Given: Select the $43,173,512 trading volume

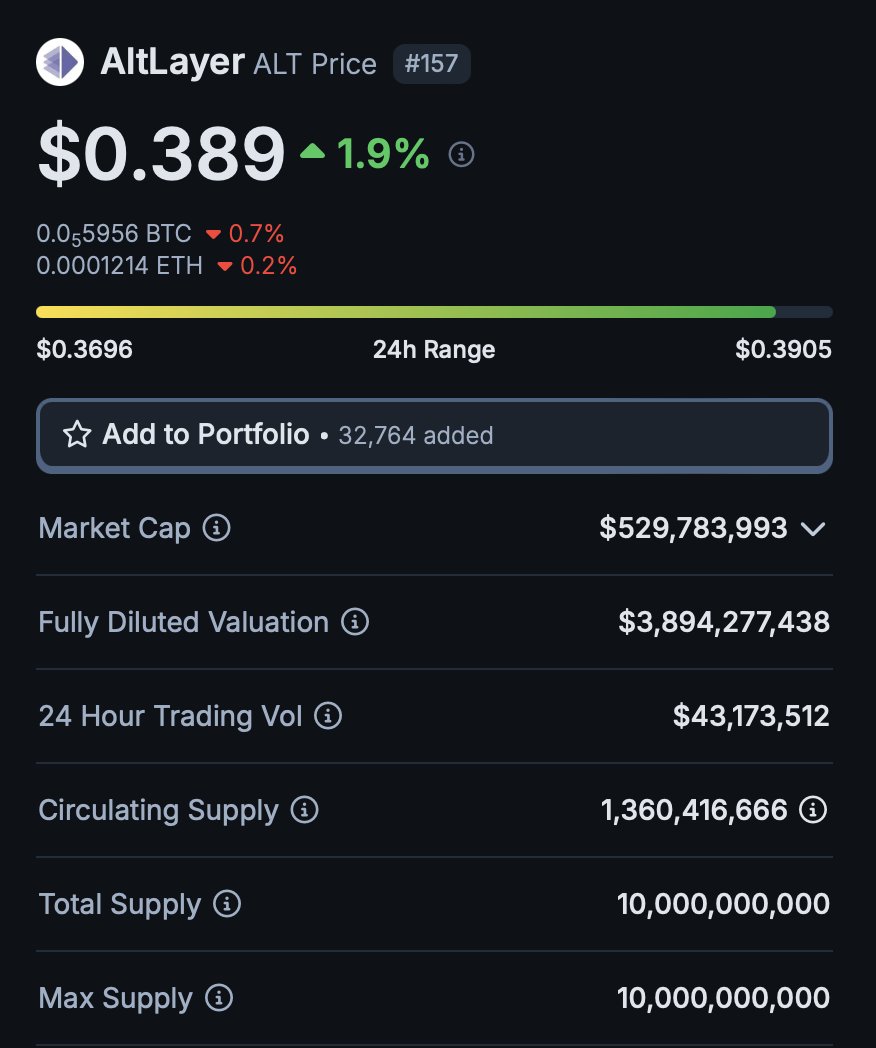Looking at the screenshot, I should coord(751,716).
